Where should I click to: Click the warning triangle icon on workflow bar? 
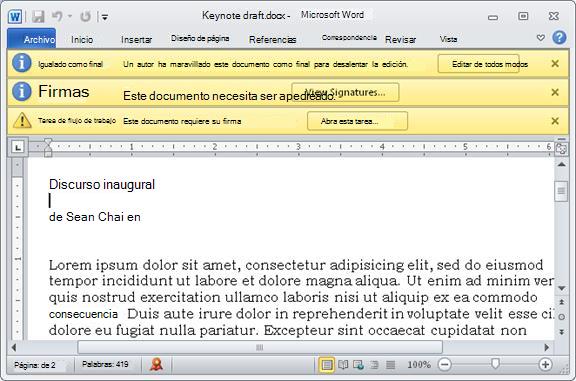tap(22, 120)
